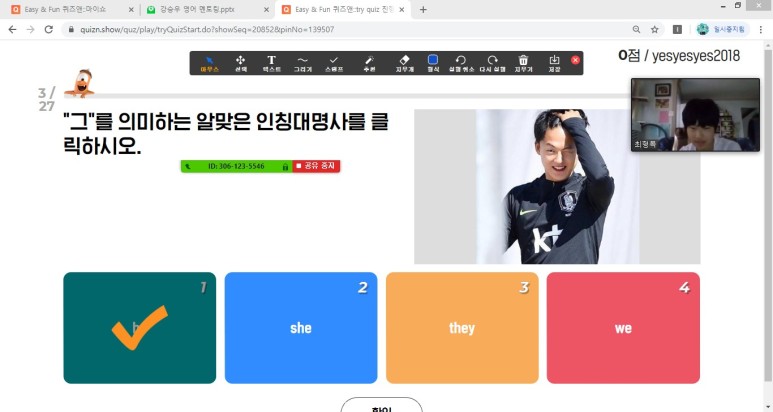Screen dimensions: 773x412
Task: Click the 3 / 27 question counter
Action: (47, 99)
